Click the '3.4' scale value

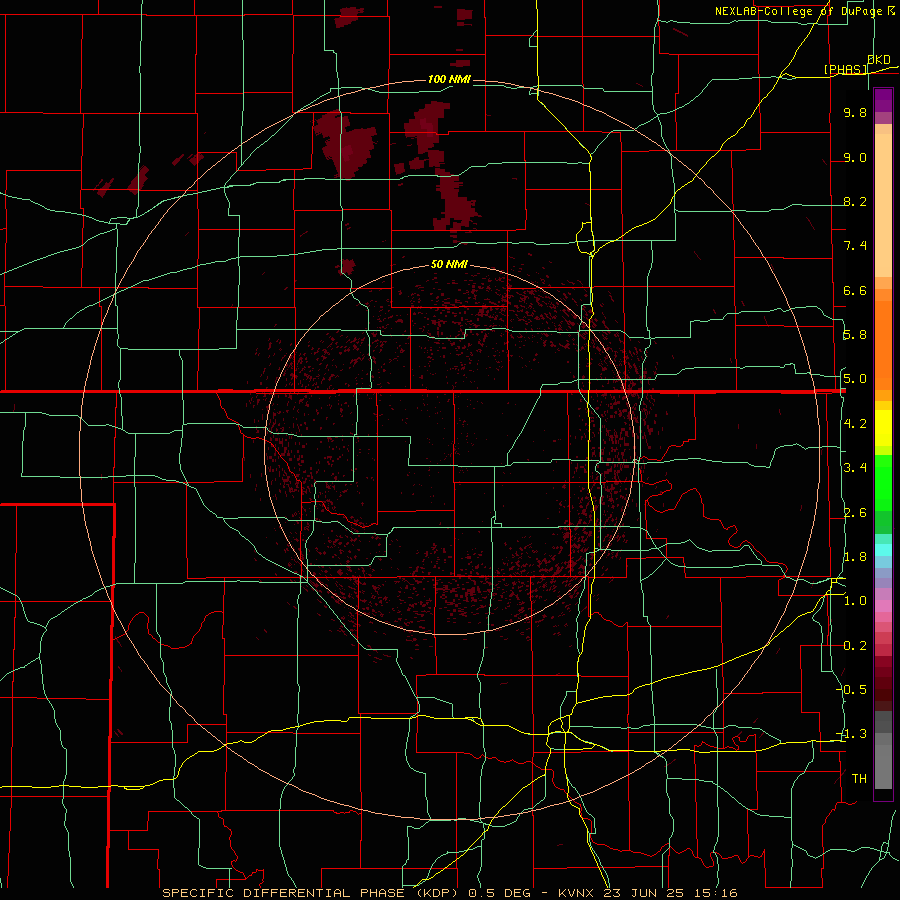[855, 468]
